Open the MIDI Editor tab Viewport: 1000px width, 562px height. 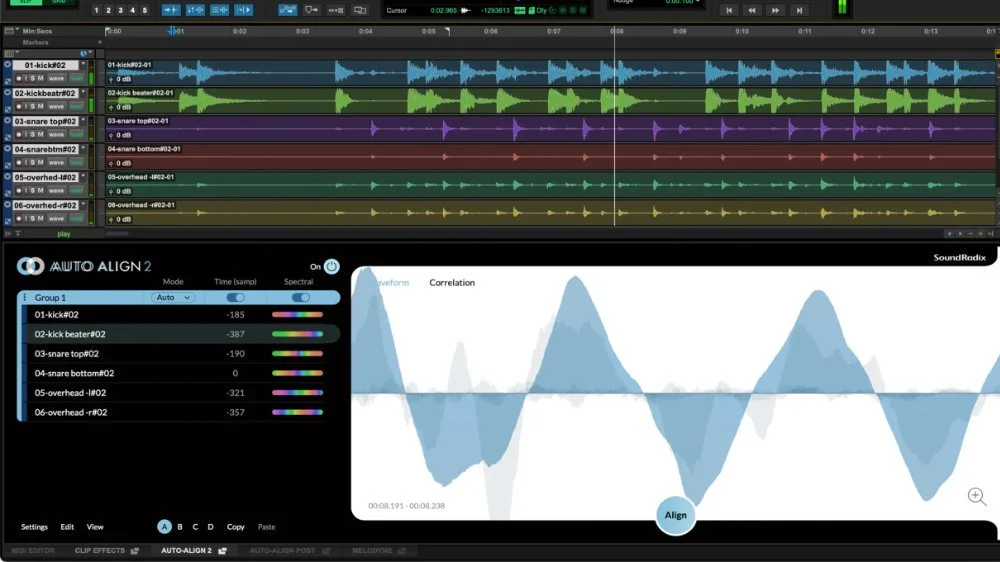(x=33, y=551)
